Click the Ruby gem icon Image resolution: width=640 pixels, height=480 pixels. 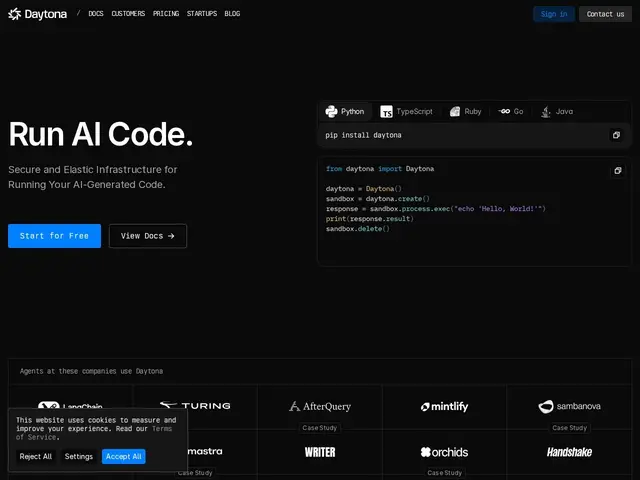tap(455, 111)
